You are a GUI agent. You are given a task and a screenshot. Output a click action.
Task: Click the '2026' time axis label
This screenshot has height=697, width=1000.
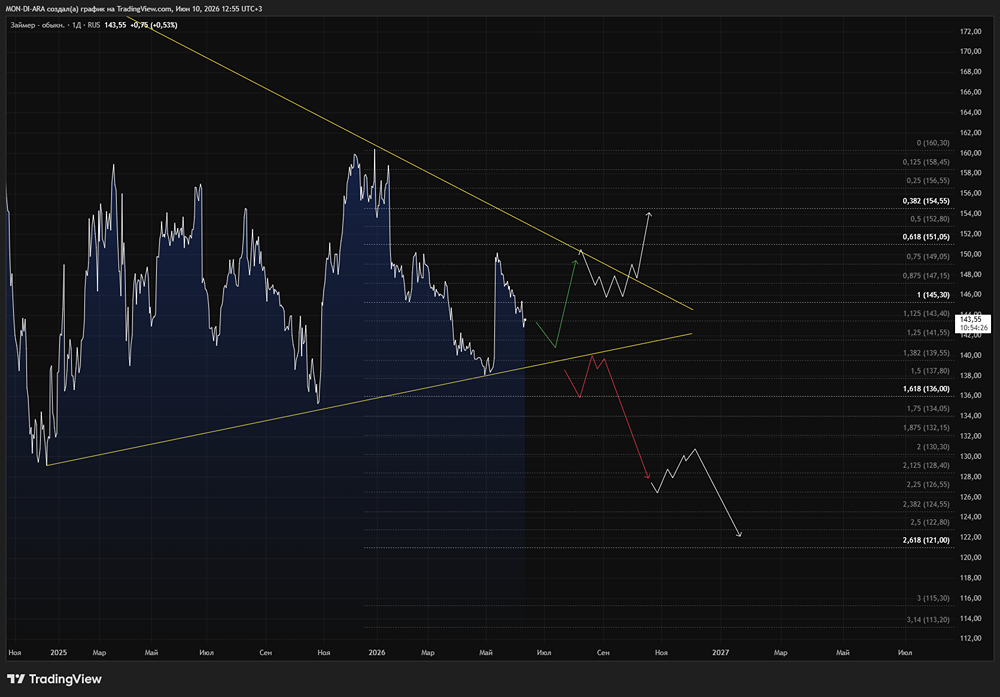click(x=377, y=652)
